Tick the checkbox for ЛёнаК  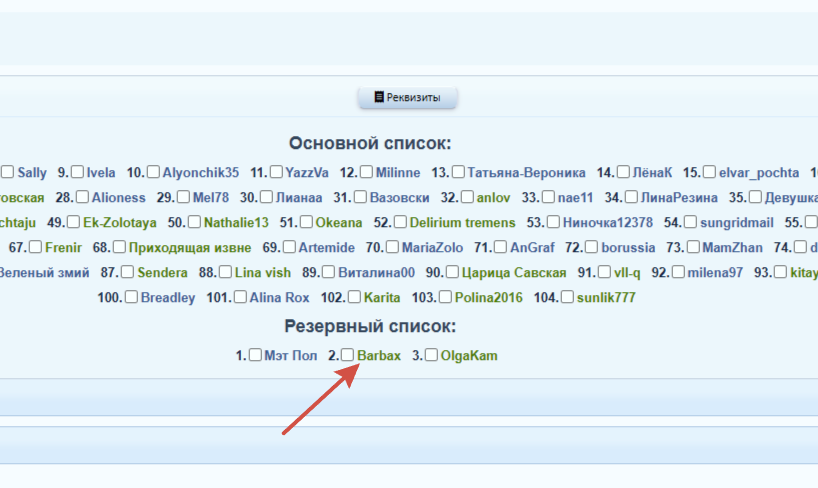coord(623,172)
